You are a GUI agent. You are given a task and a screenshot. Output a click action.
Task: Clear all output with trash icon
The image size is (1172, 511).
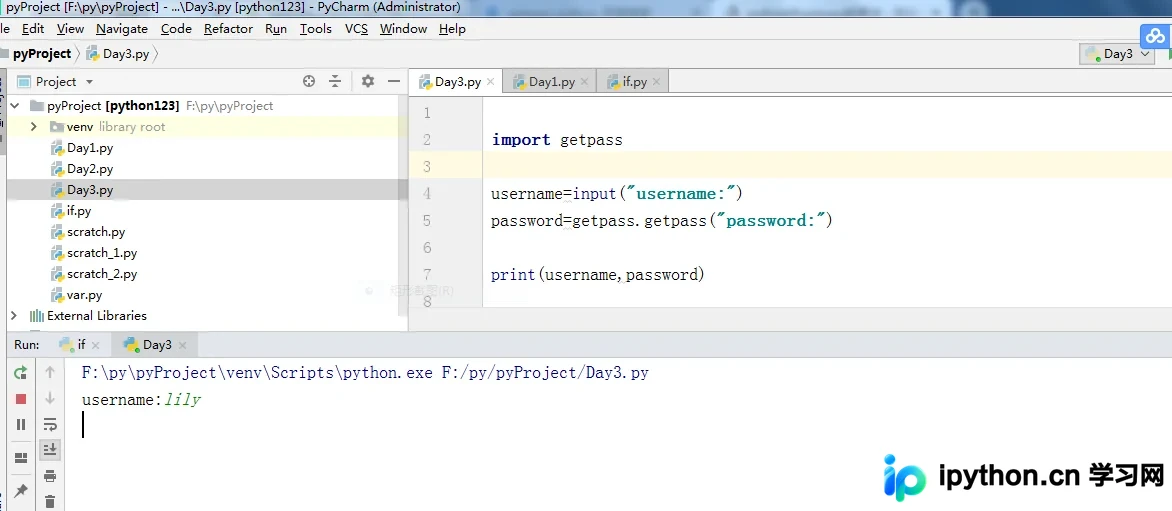coord(50,501)
